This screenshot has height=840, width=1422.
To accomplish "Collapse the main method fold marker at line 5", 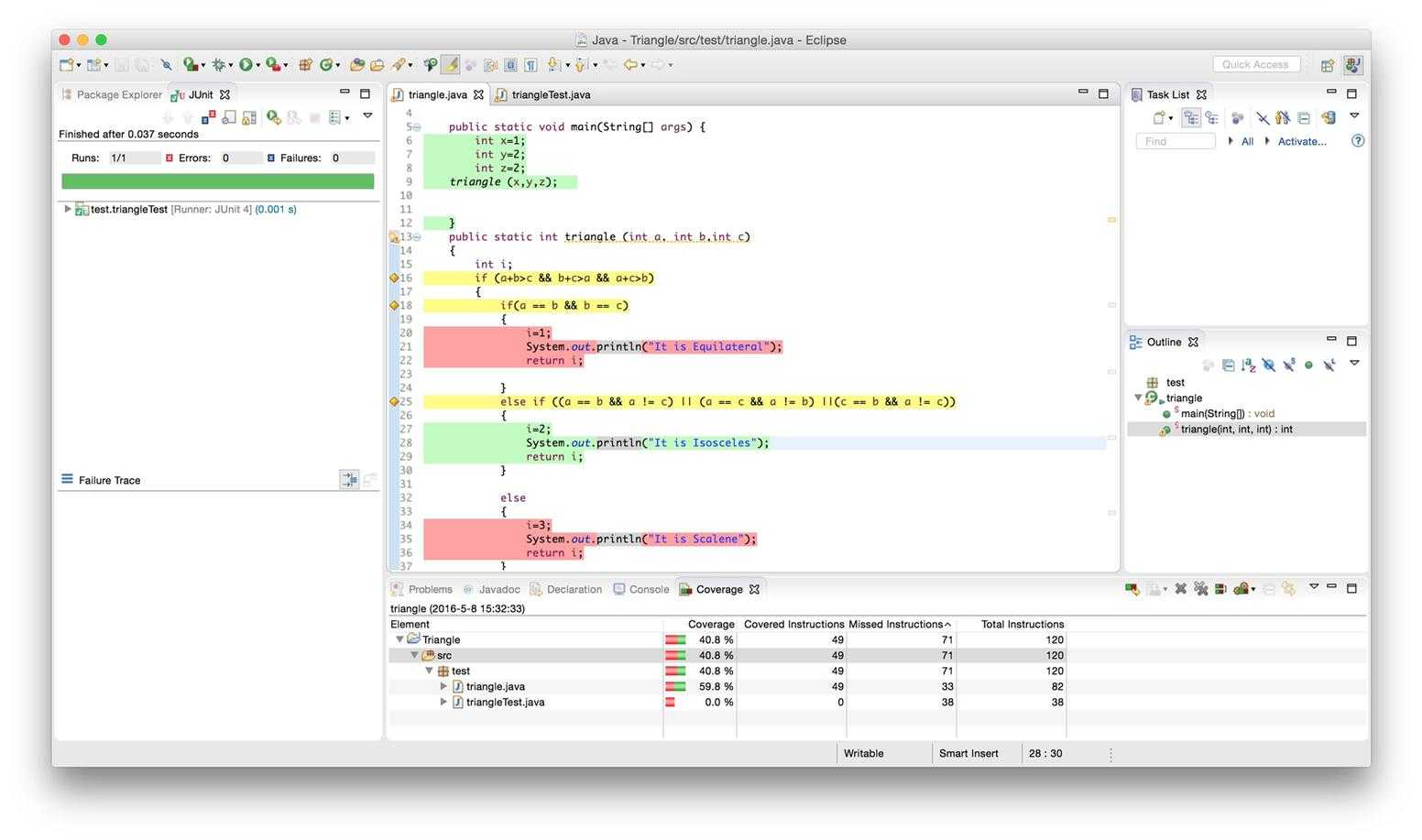I will pos(417,126).
